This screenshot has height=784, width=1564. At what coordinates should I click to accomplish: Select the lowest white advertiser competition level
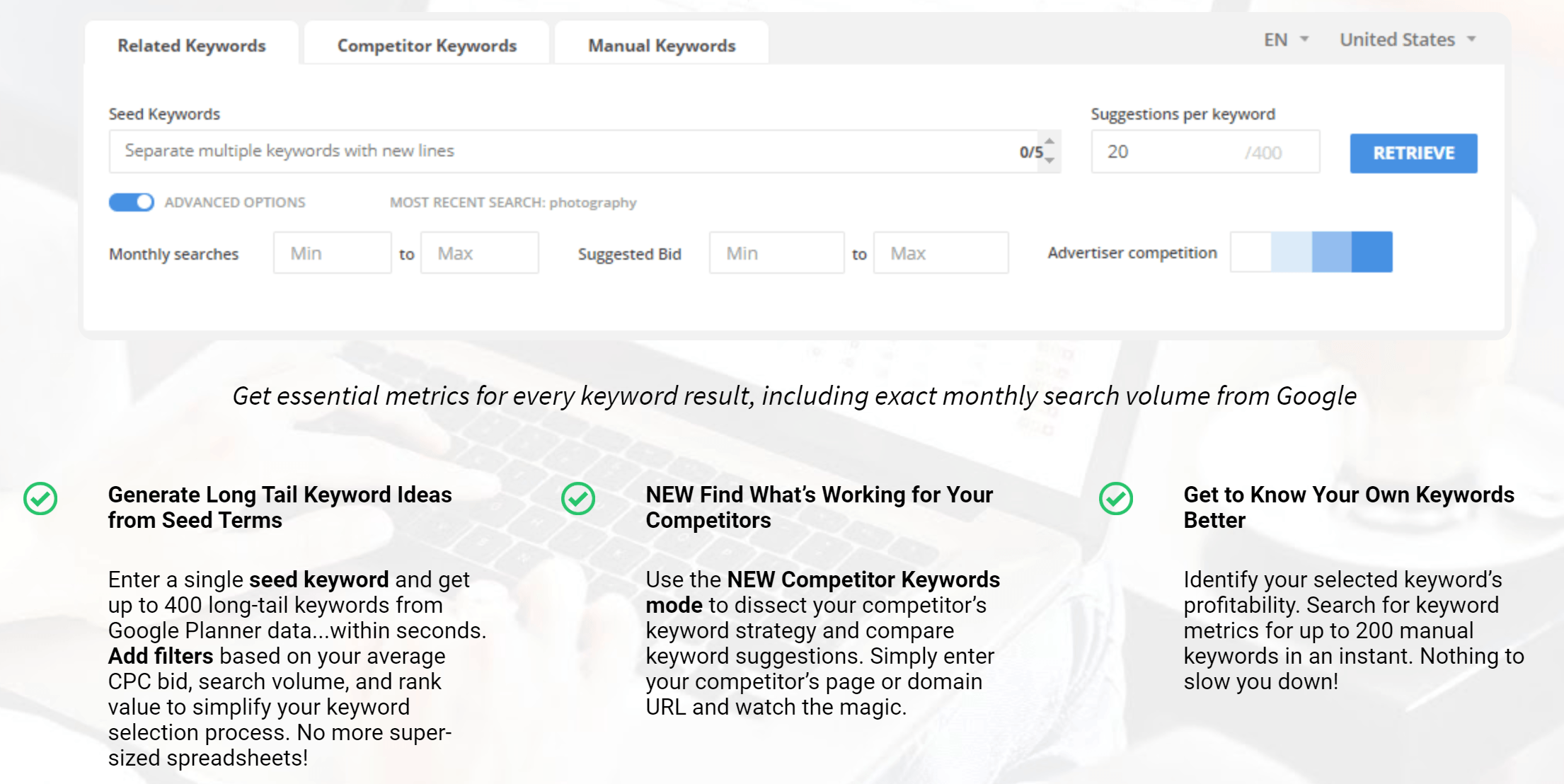1250,252
